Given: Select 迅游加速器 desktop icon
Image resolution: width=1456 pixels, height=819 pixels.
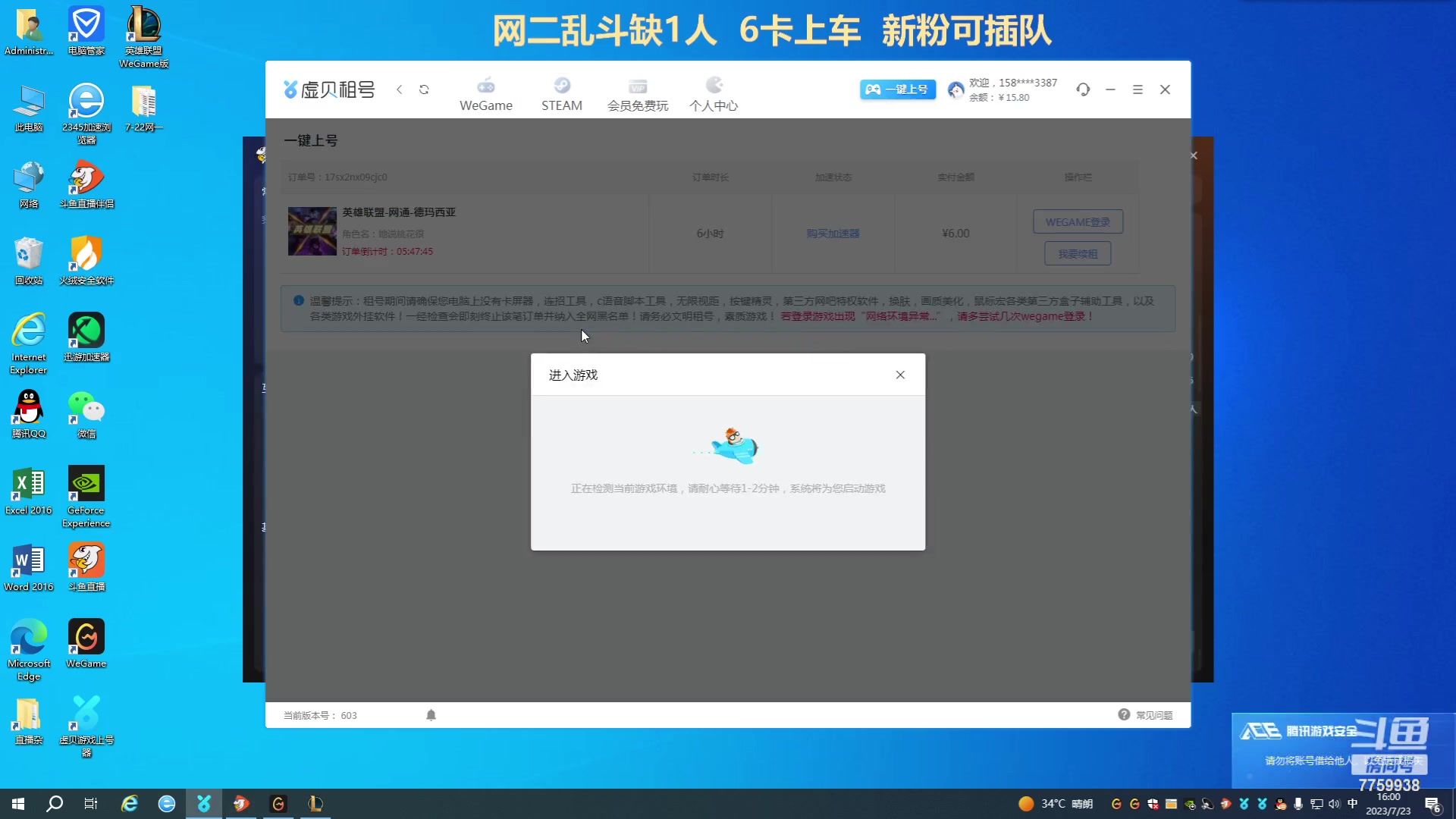Looking at the screenshot, I should tap(86, 337).
